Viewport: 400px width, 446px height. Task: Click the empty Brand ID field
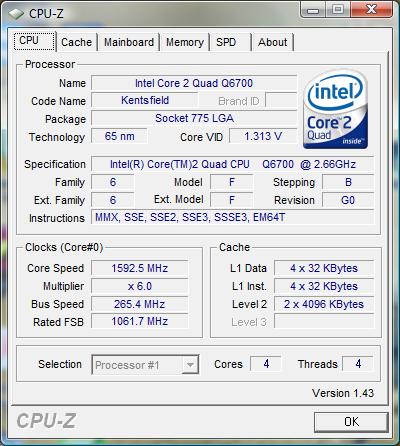click(281, 100)
